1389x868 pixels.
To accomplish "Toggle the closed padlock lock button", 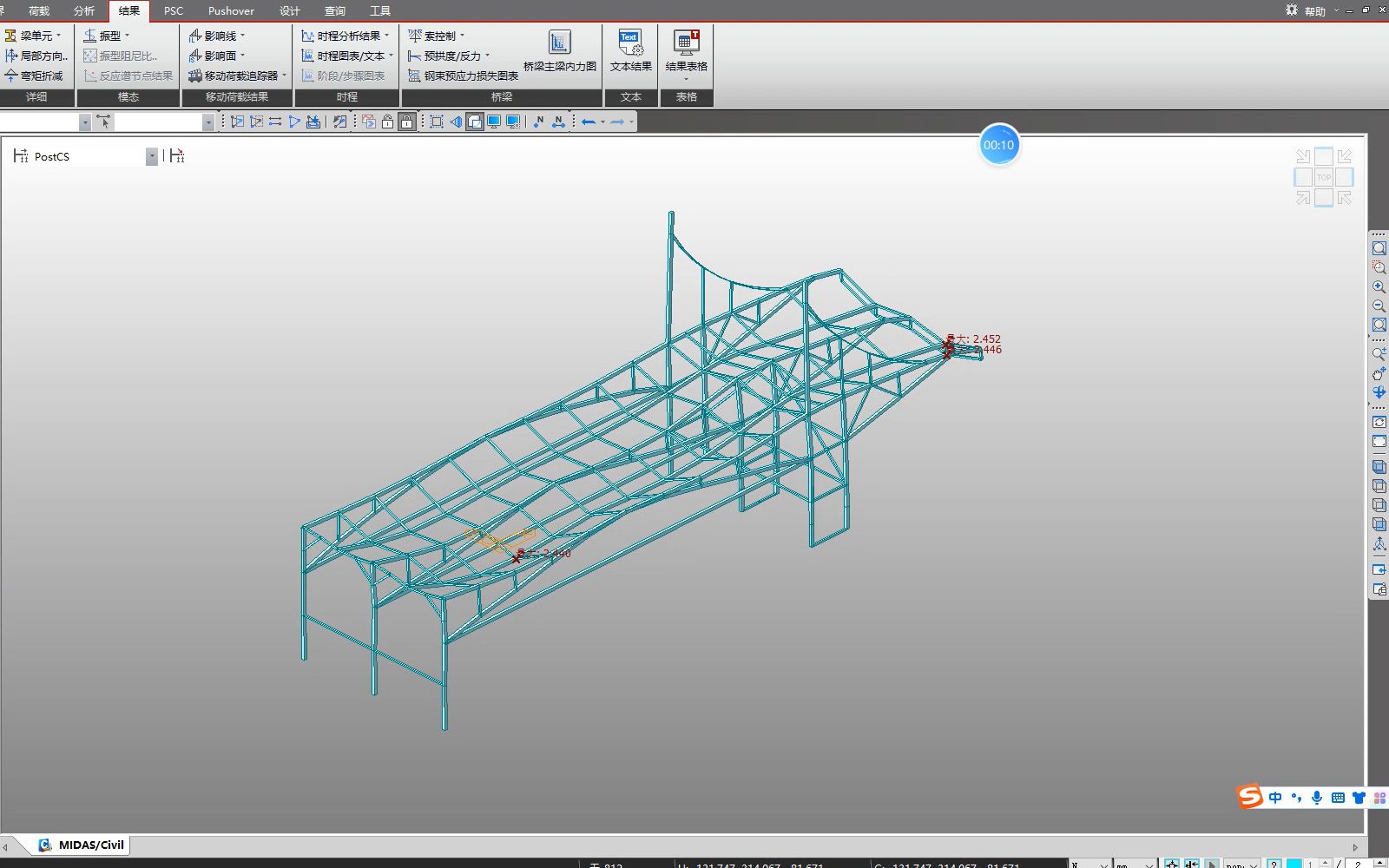I will pos(406,122).
